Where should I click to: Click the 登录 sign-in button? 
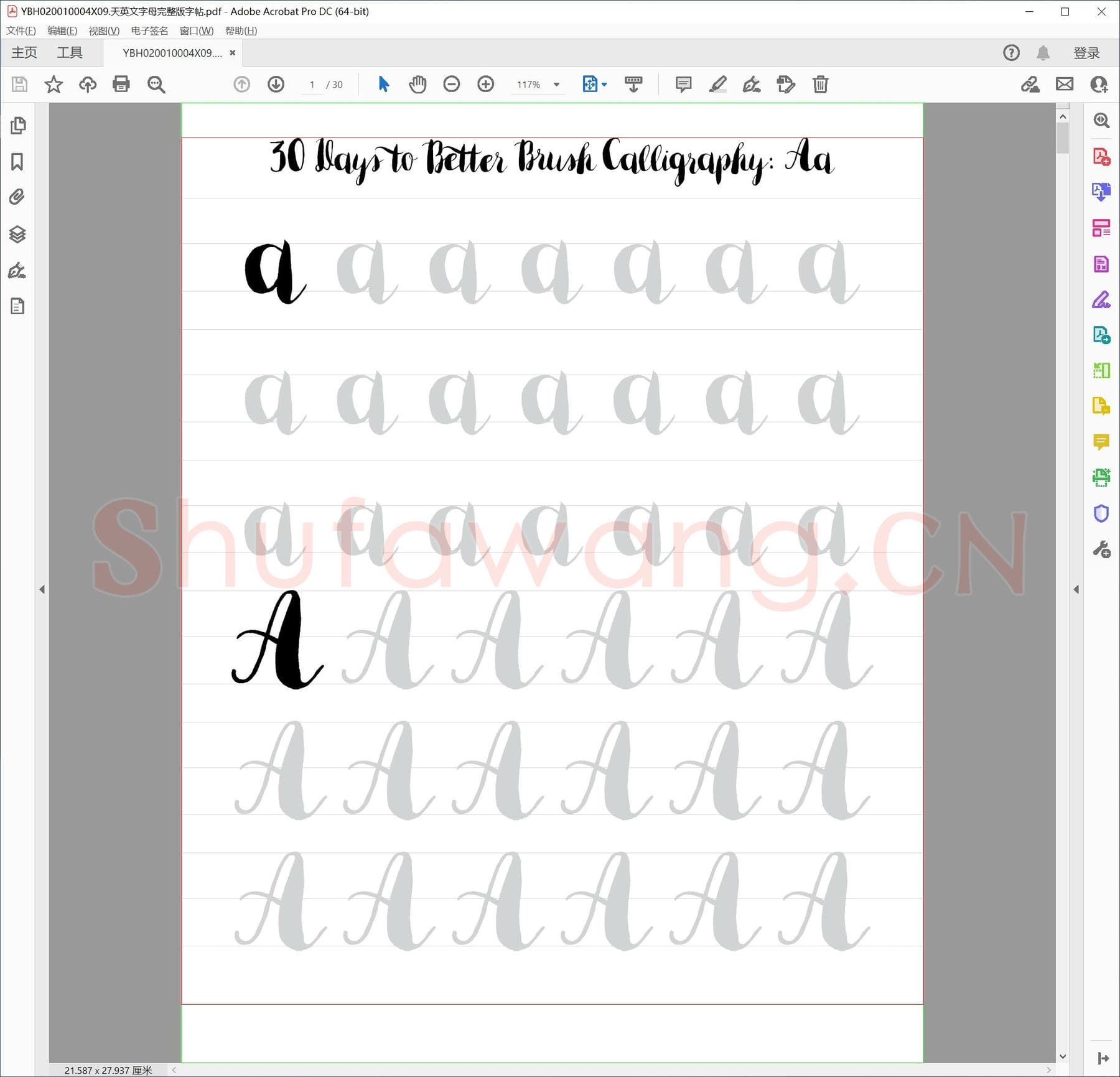click(1086, 53)
